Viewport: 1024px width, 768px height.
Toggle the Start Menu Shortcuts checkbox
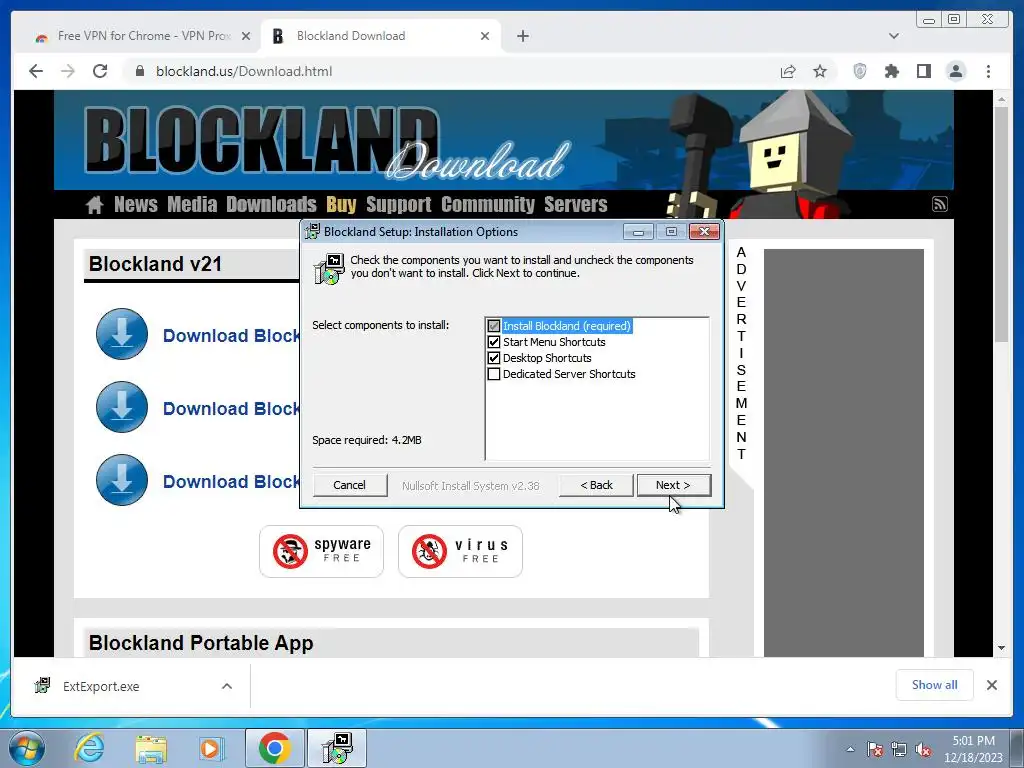tap(494, 342)
